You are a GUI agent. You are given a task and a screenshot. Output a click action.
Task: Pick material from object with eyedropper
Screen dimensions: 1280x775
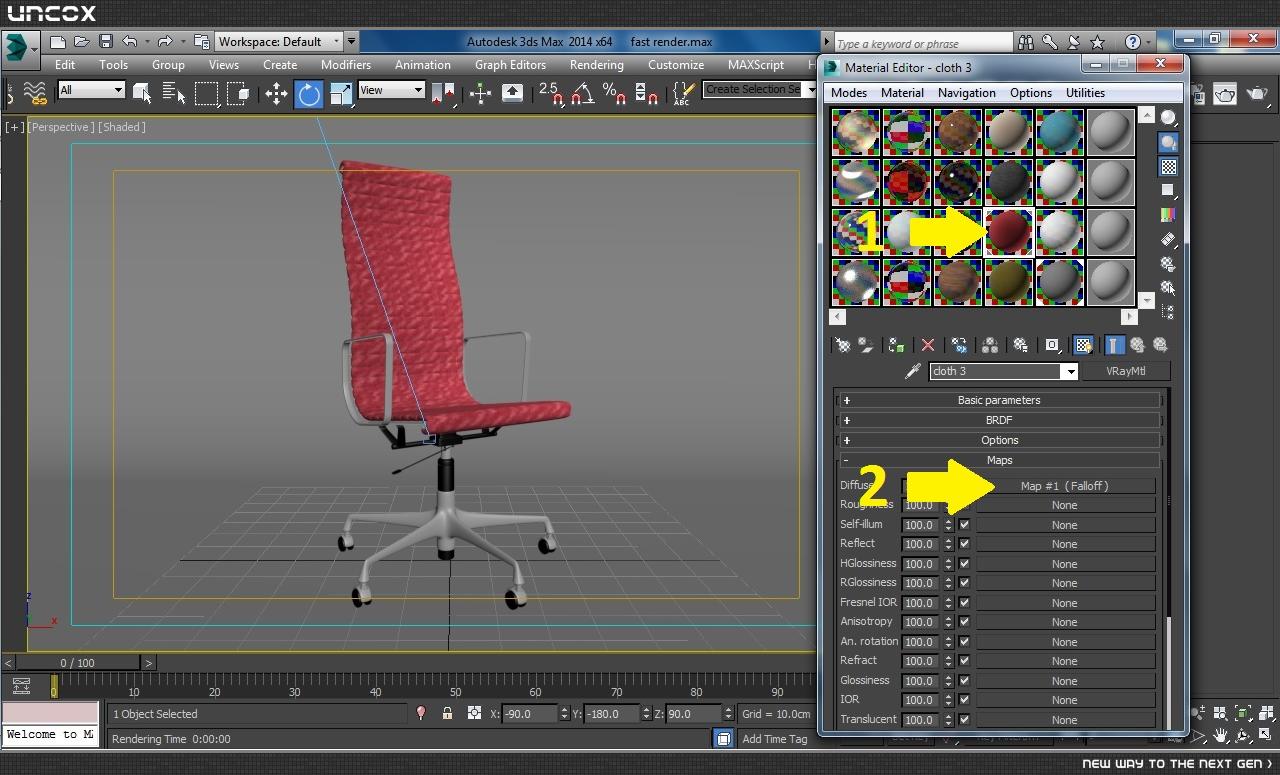coord(912,371)
